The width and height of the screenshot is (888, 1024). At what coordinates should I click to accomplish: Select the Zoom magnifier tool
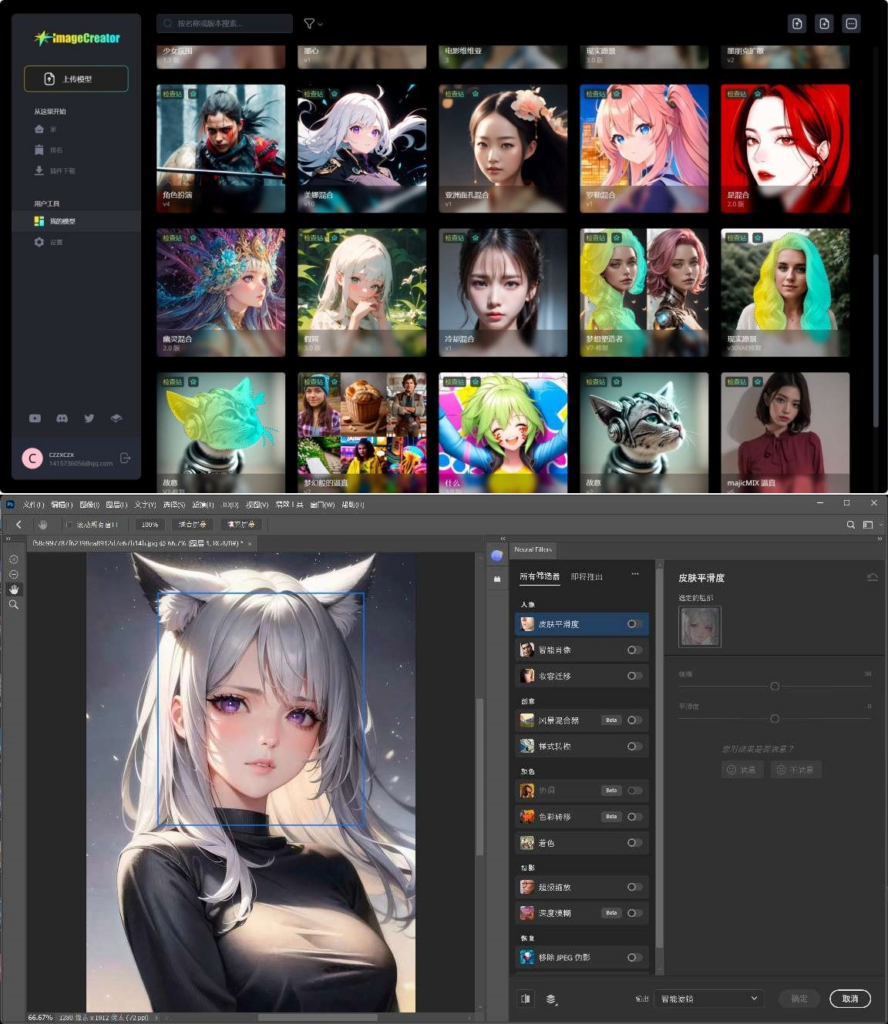[x=14, y=605]
